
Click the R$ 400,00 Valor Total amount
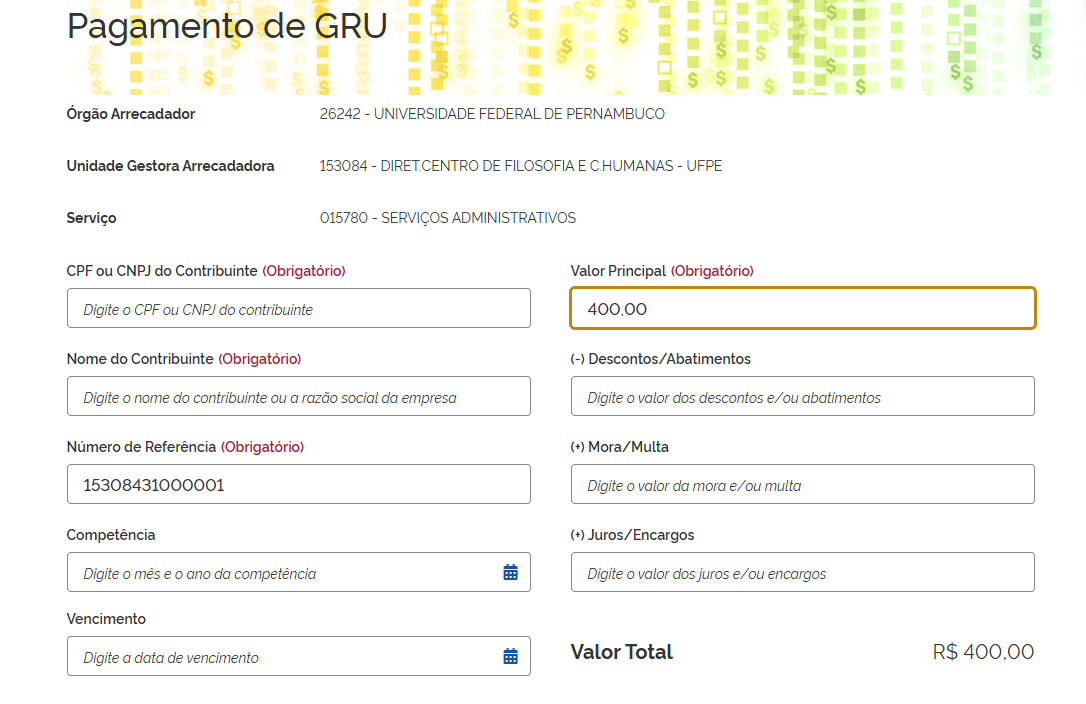click(x=983, y=652)
